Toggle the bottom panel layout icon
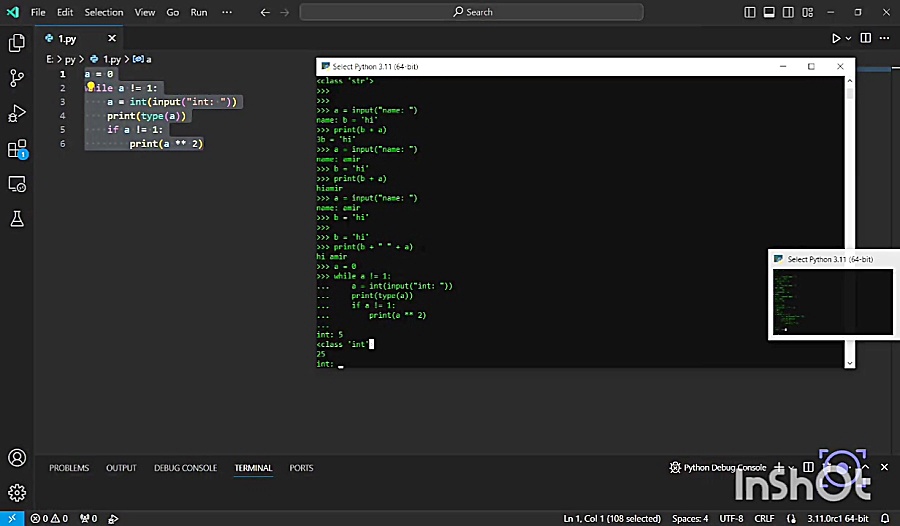This screenshot has width=900, height=526. [x=769, y=12]
